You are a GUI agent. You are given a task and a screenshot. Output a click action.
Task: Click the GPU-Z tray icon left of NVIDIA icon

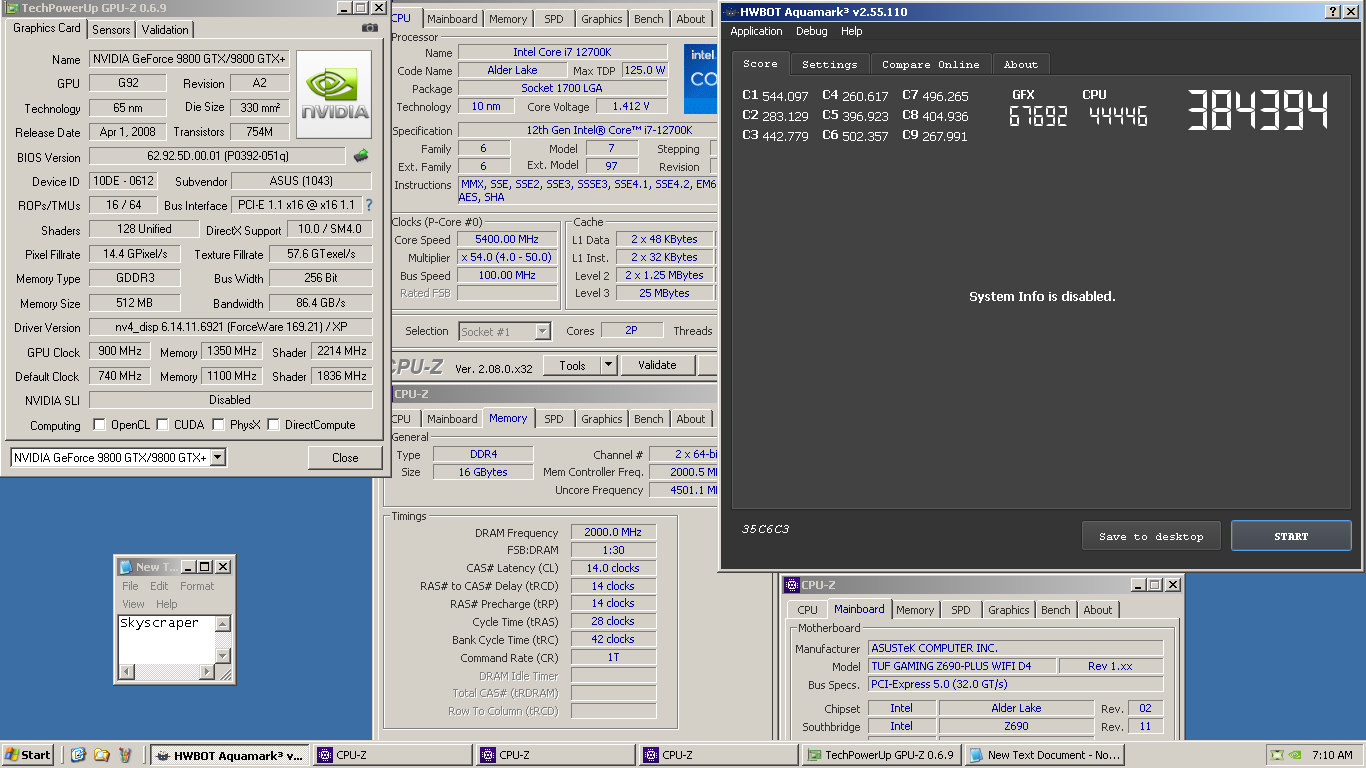click(1277, 755)
